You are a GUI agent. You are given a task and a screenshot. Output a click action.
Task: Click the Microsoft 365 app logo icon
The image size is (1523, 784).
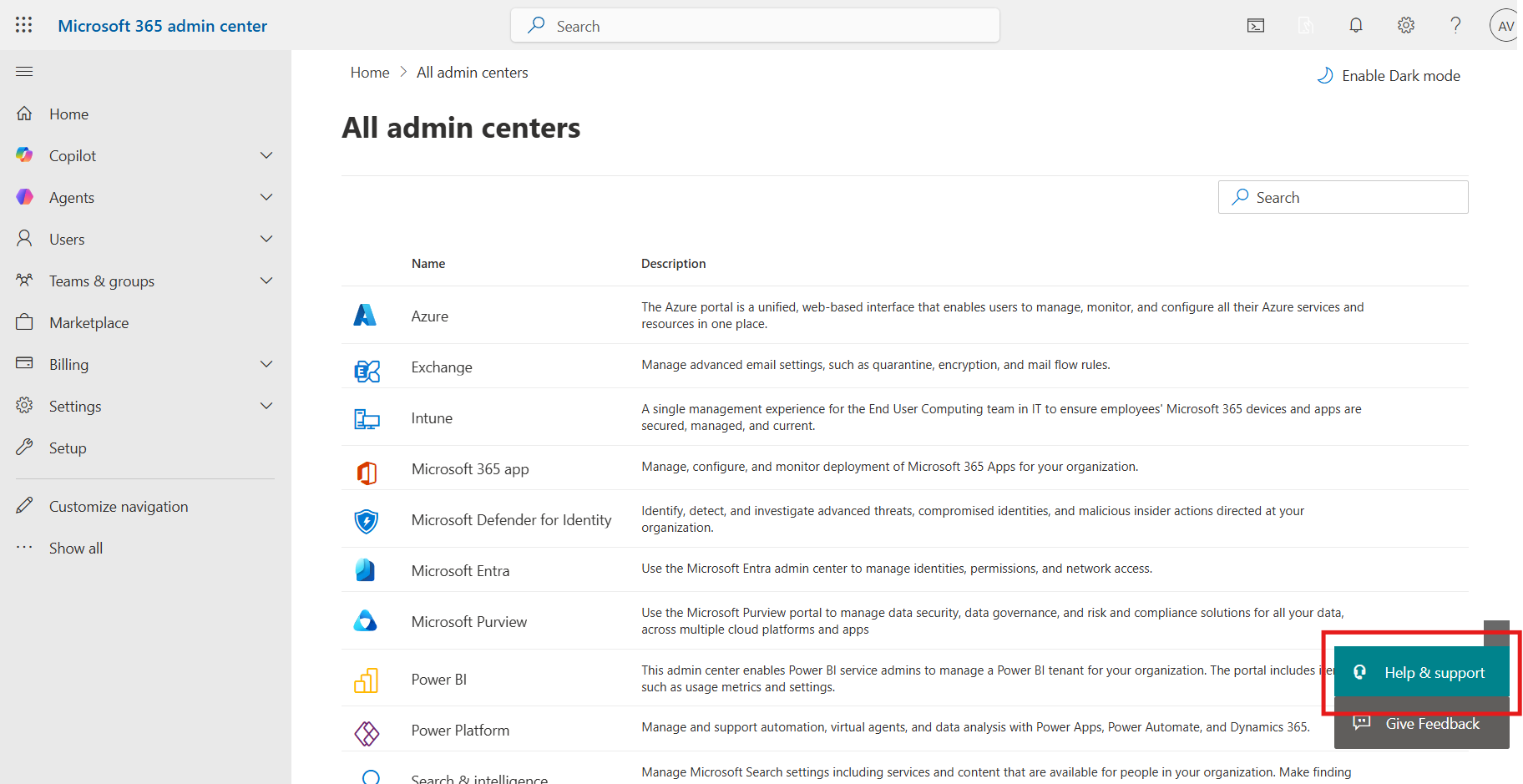[x=367, y=473]
